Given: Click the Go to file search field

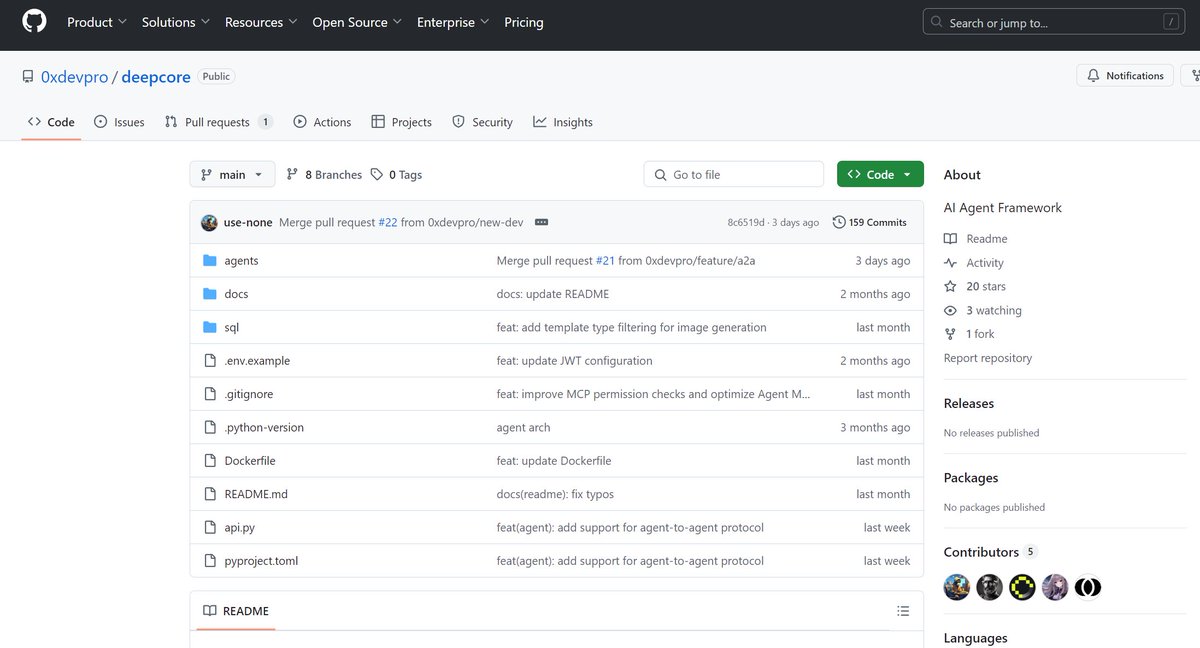Looking at the screenshot, I should coord(734,174).
